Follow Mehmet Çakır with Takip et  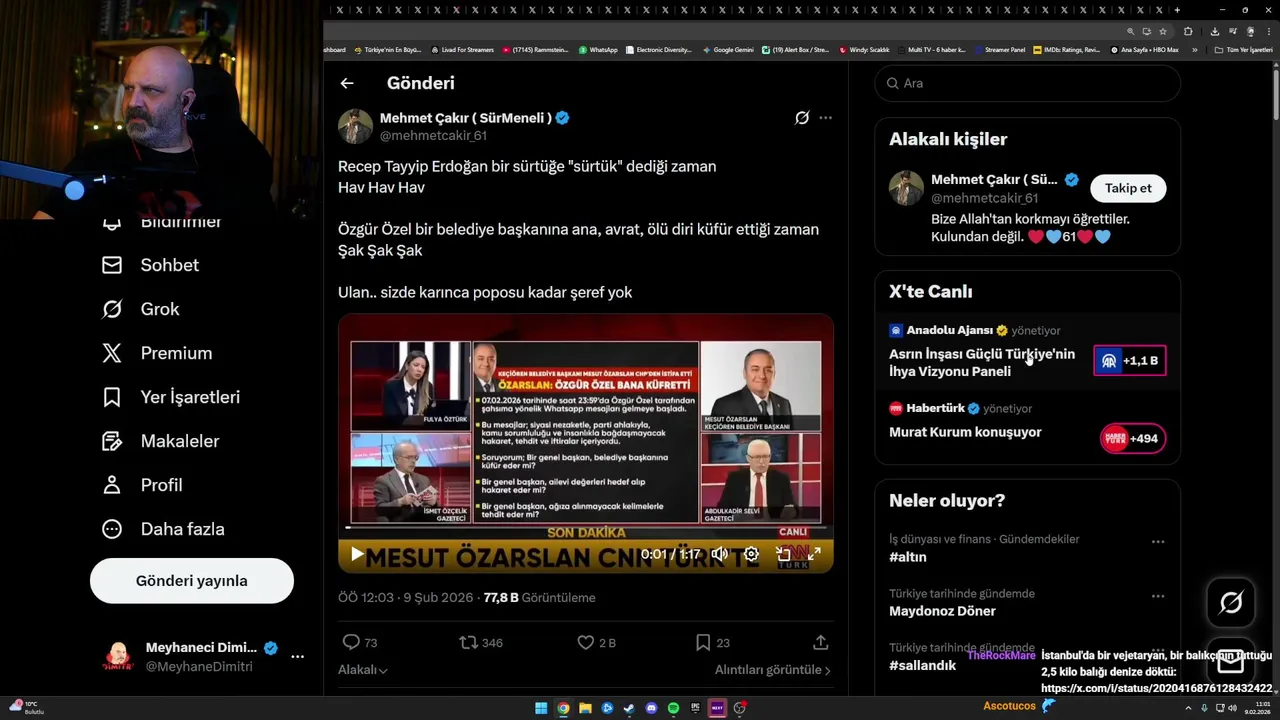point(1128,188)
